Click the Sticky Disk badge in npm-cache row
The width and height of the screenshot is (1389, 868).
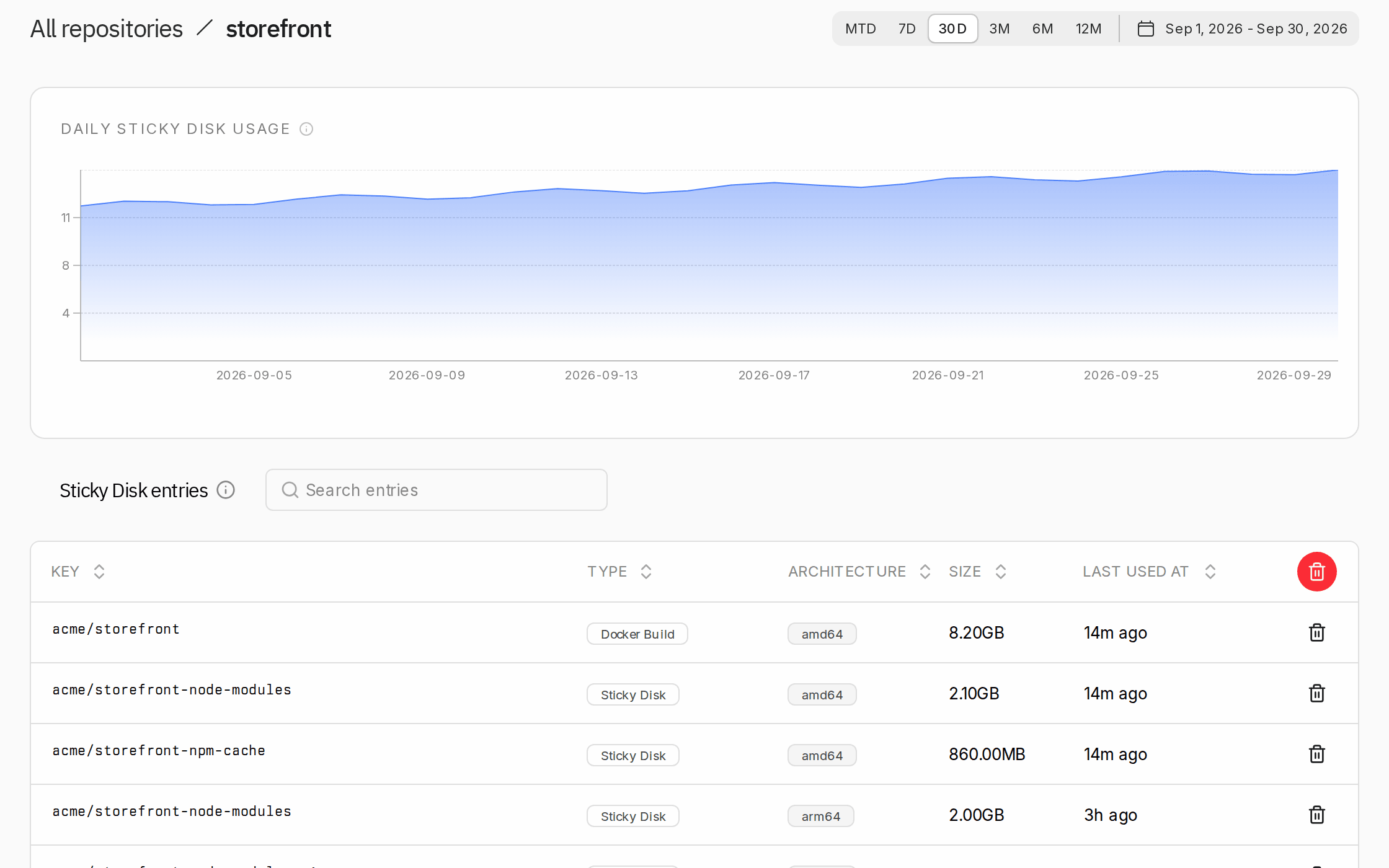[633, 755]
